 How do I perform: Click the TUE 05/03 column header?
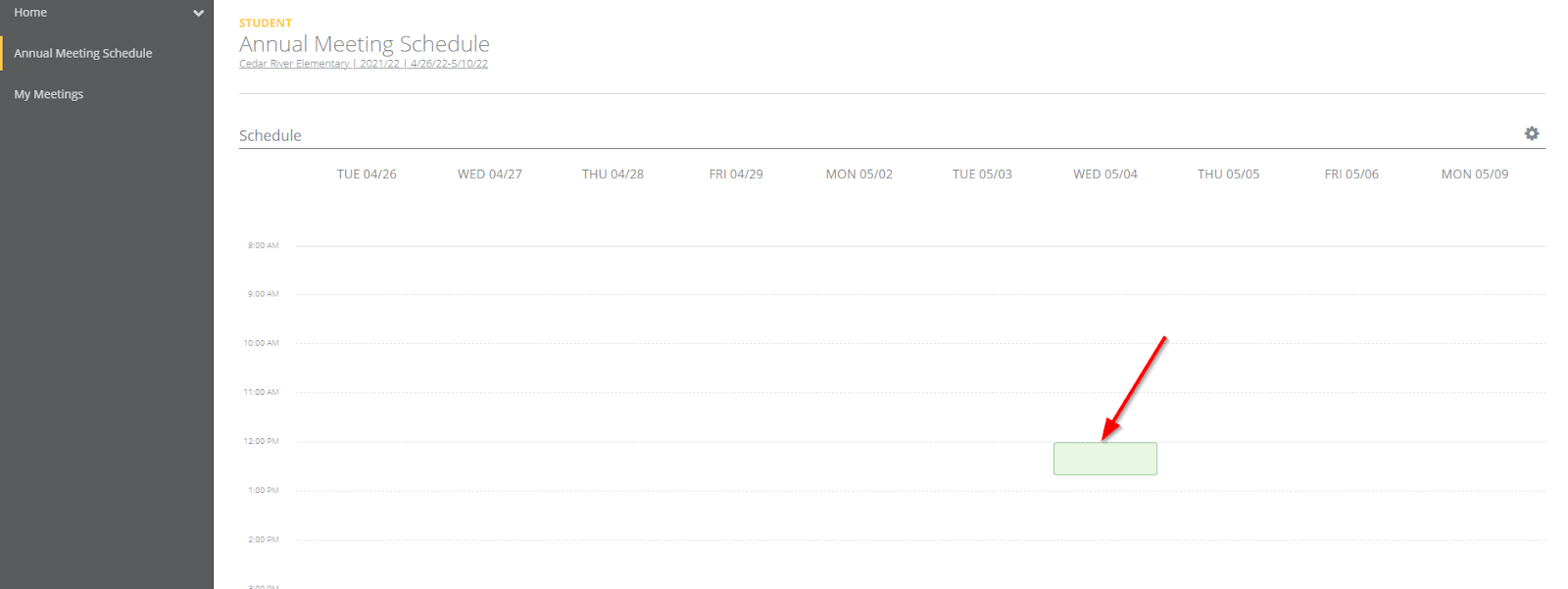982,174
